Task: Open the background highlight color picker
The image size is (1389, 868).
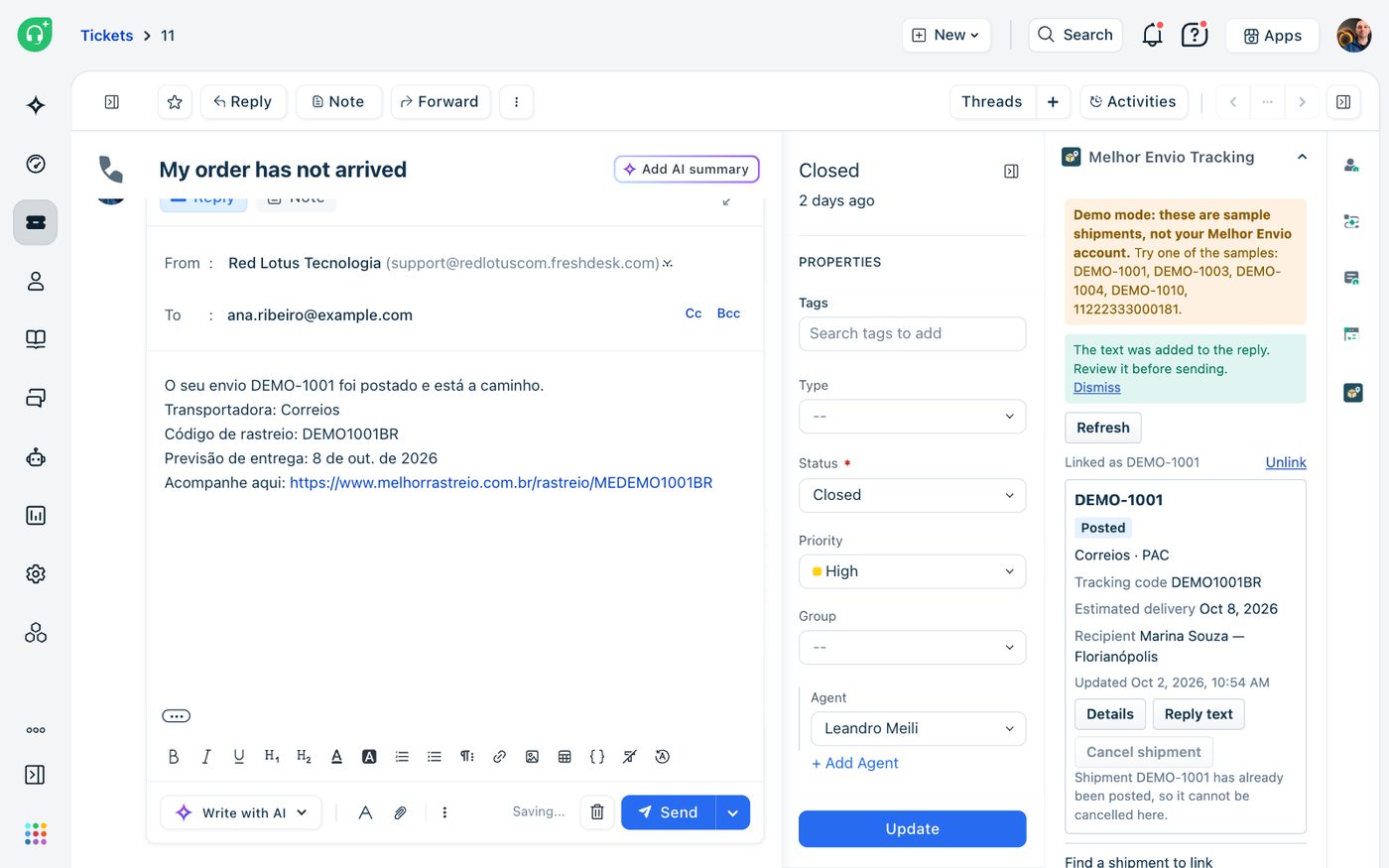Action: pyautogui.click(x=369, y=757)
